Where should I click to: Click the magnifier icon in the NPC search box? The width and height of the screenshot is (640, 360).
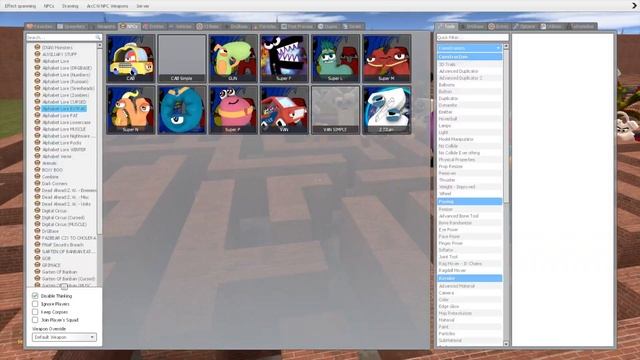[98, 38]
